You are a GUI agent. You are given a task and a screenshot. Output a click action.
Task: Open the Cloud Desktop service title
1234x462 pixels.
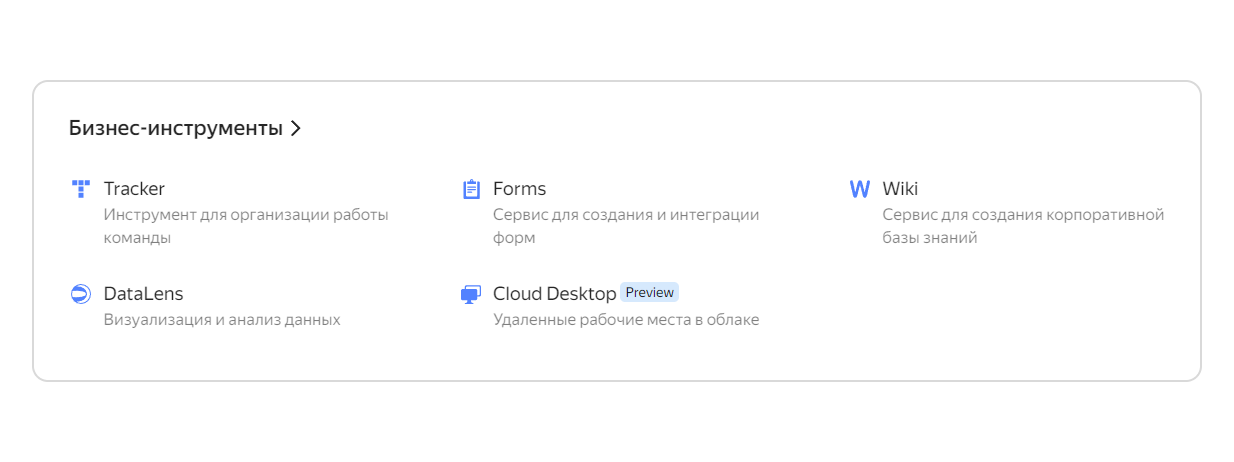[555, 294]
